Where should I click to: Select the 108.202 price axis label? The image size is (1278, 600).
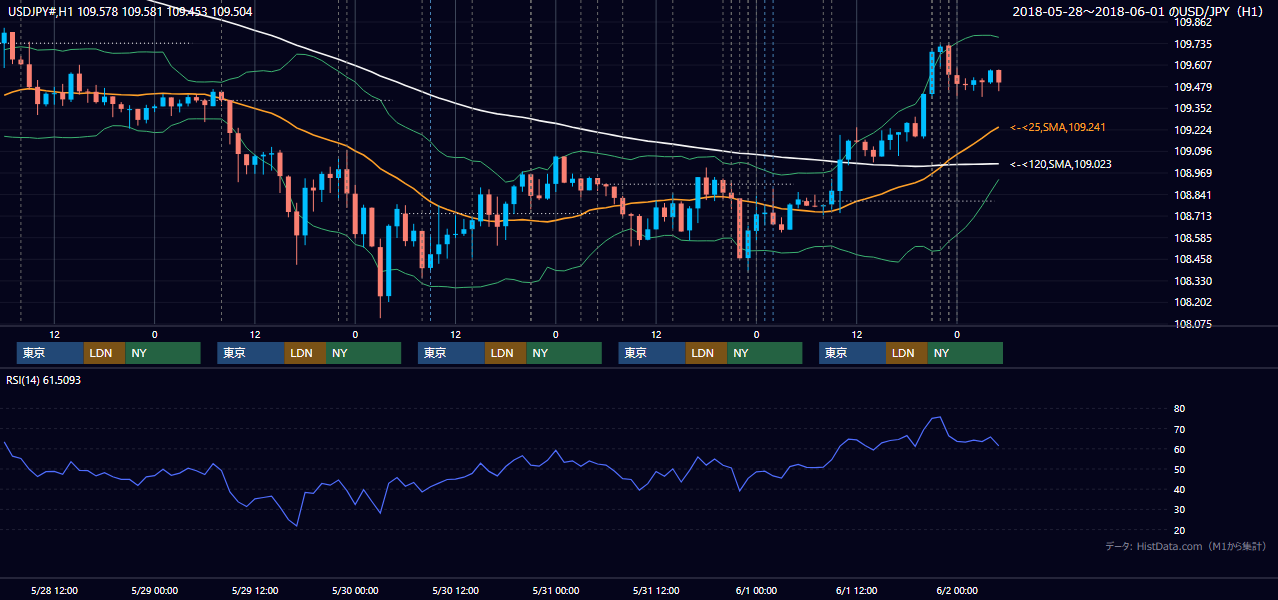1193,302
